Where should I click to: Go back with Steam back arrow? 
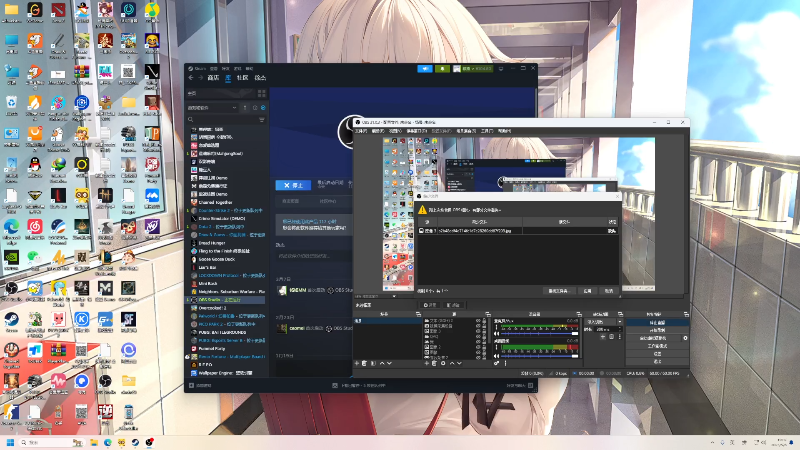pyautogui.click(x=191, y=78)
